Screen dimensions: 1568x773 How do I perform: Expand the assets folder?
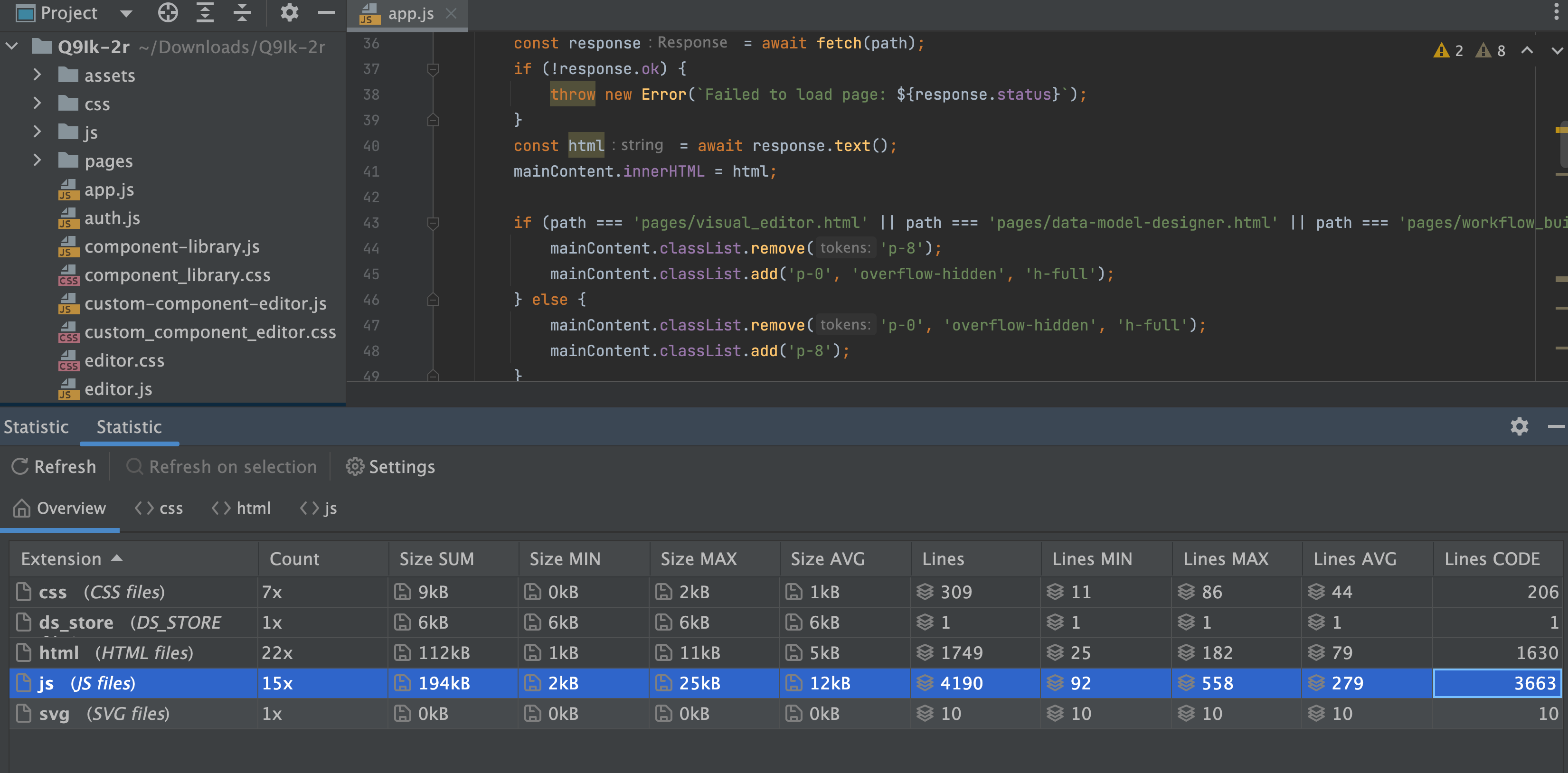coord(37,75)
